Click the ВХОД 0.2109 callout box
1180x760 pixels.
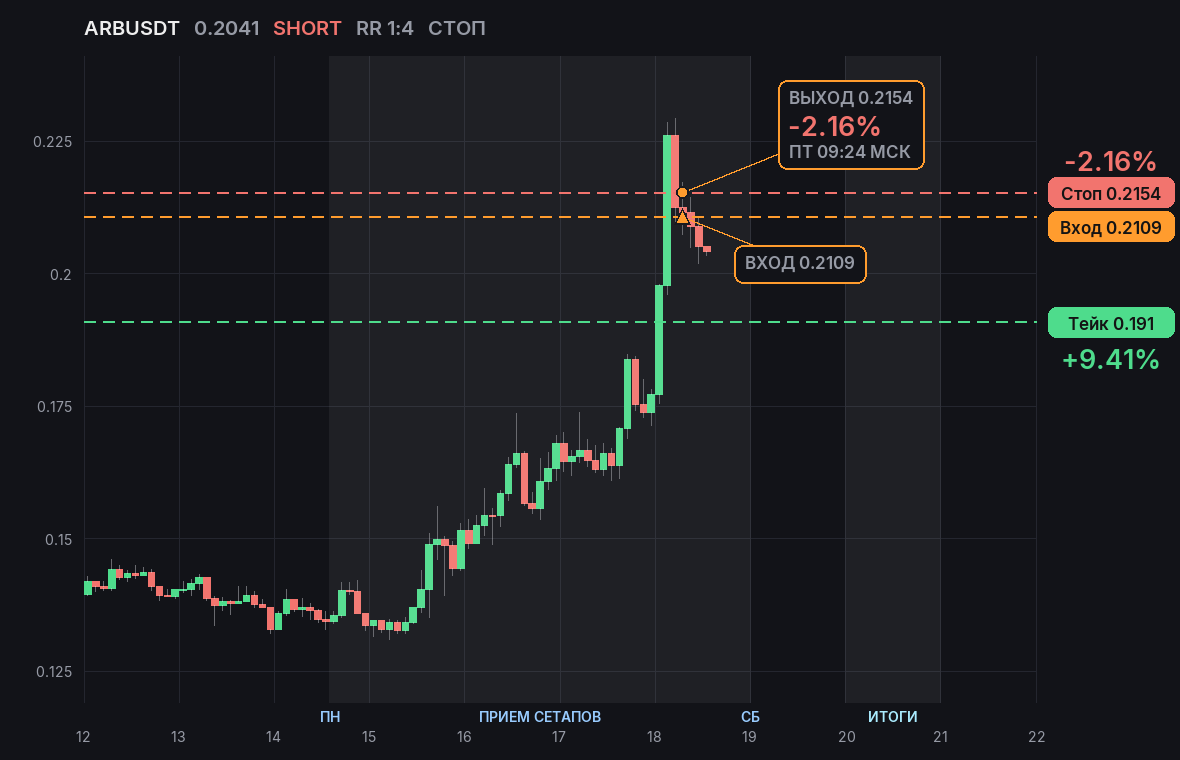point(800,264)
